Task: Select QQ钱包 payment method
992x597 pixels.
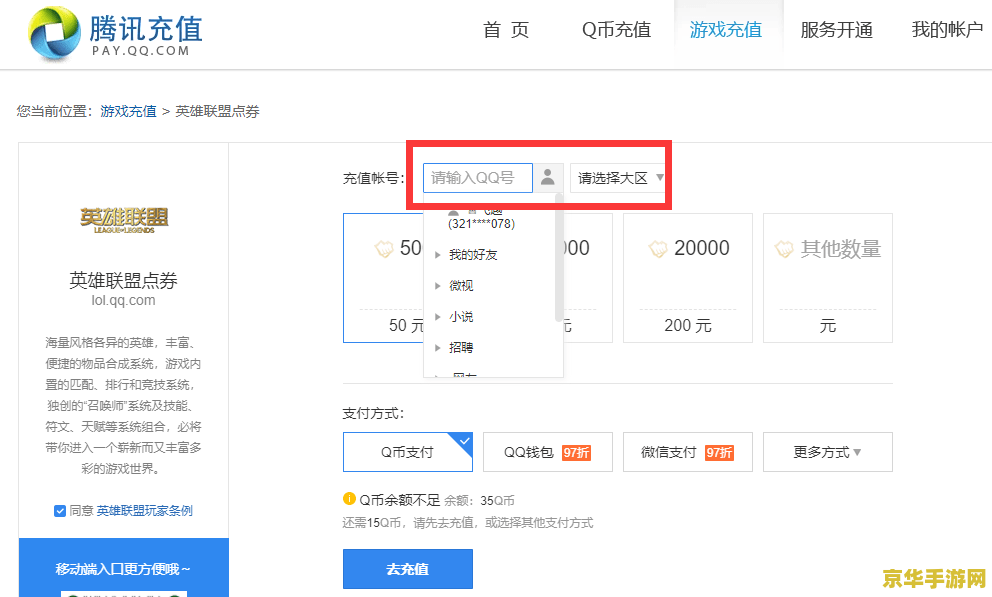Action: tap(548, 452)
